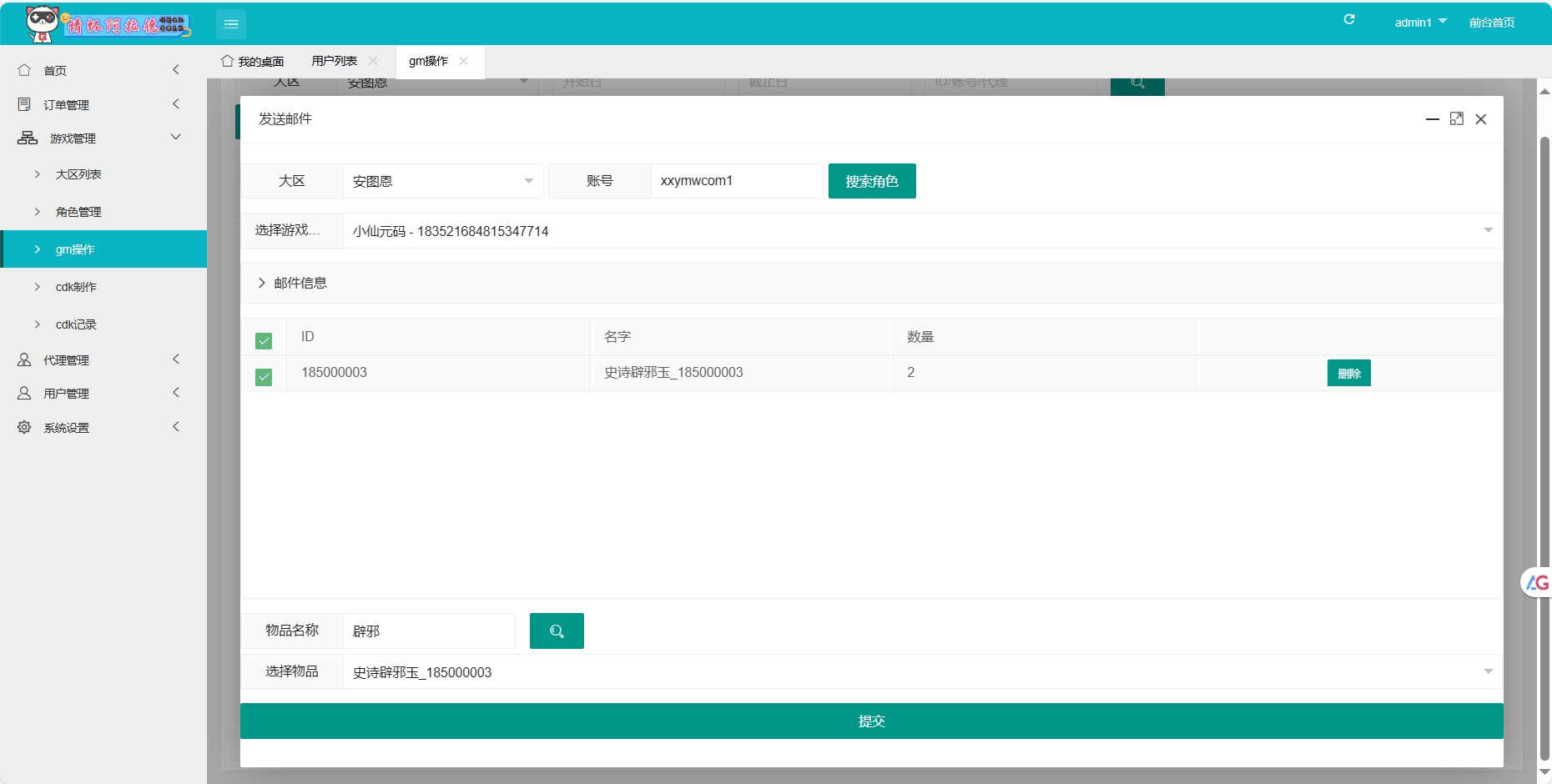Image resolution: width=1552 pixels, height=784 pixels.
Task: Click the 删除 button for item 185000003
Action: click(1349, 373)
